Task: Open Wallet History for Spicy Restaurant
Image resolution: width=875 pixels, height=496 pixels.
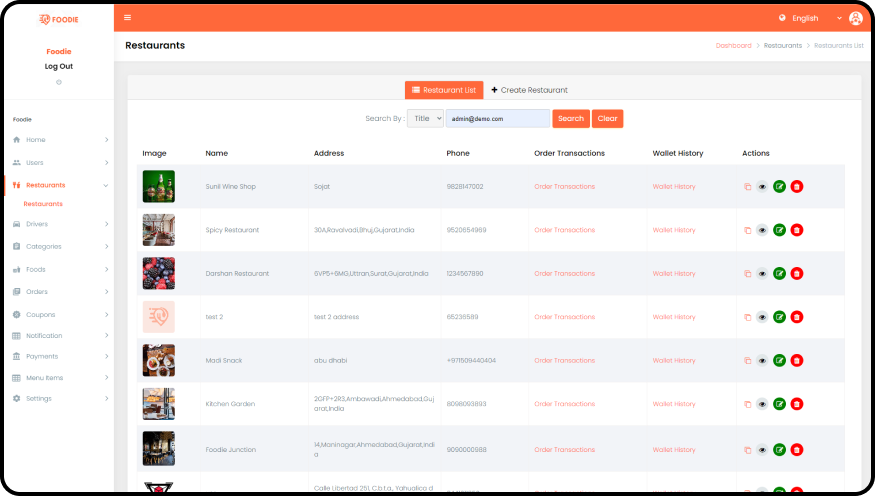Action: pos(673,230)
